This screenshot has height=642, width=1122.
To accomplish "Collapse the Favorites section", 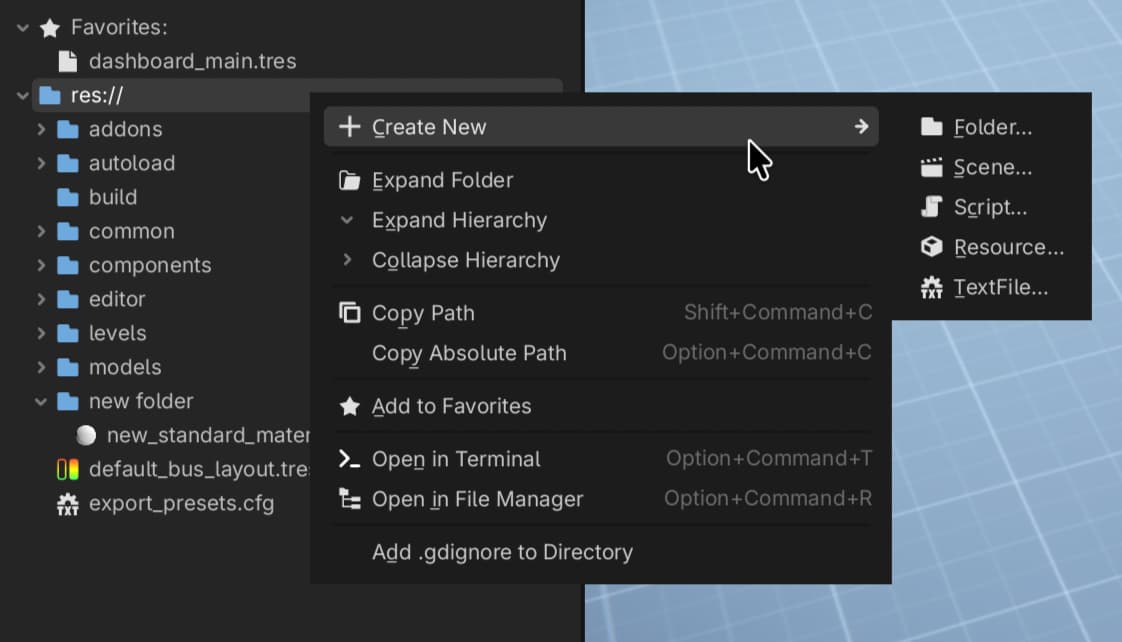I will click(x=22, y=28).
